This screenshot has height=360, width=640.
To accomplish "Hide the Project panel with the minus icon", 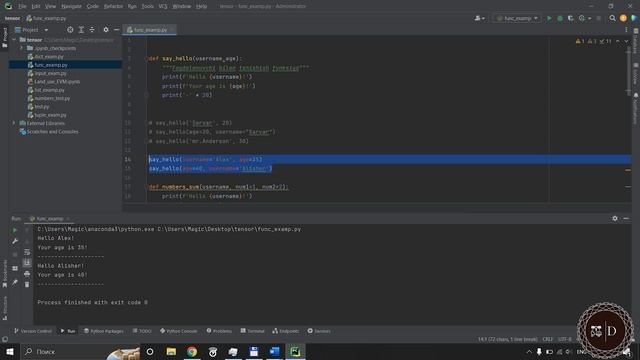I will pos(116,30).
